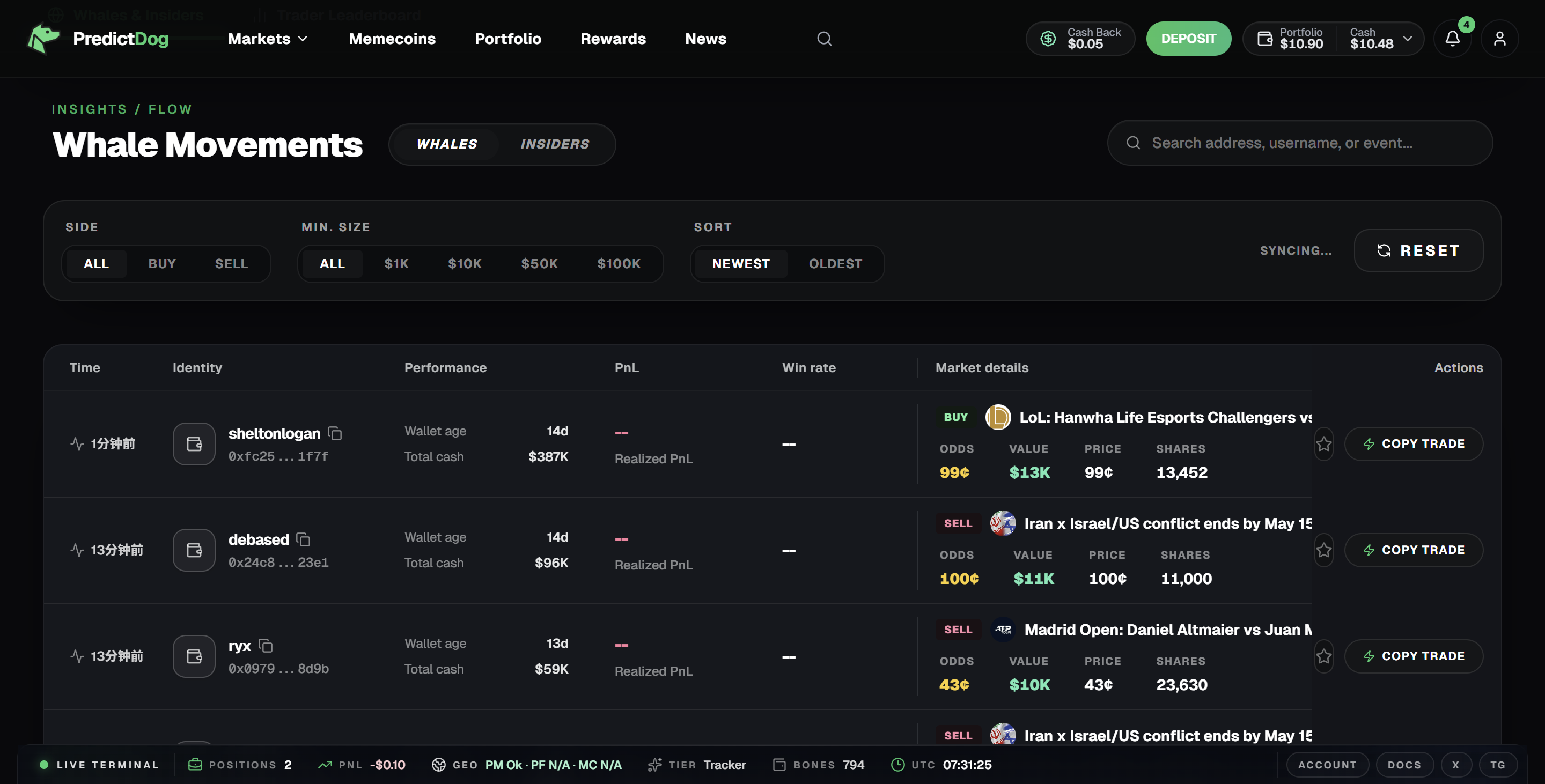The width and height of the screenshot is (1545, 784).
Task: Click the activity pulse icon beside 1分钟前
Action: [x=77, y=443]
